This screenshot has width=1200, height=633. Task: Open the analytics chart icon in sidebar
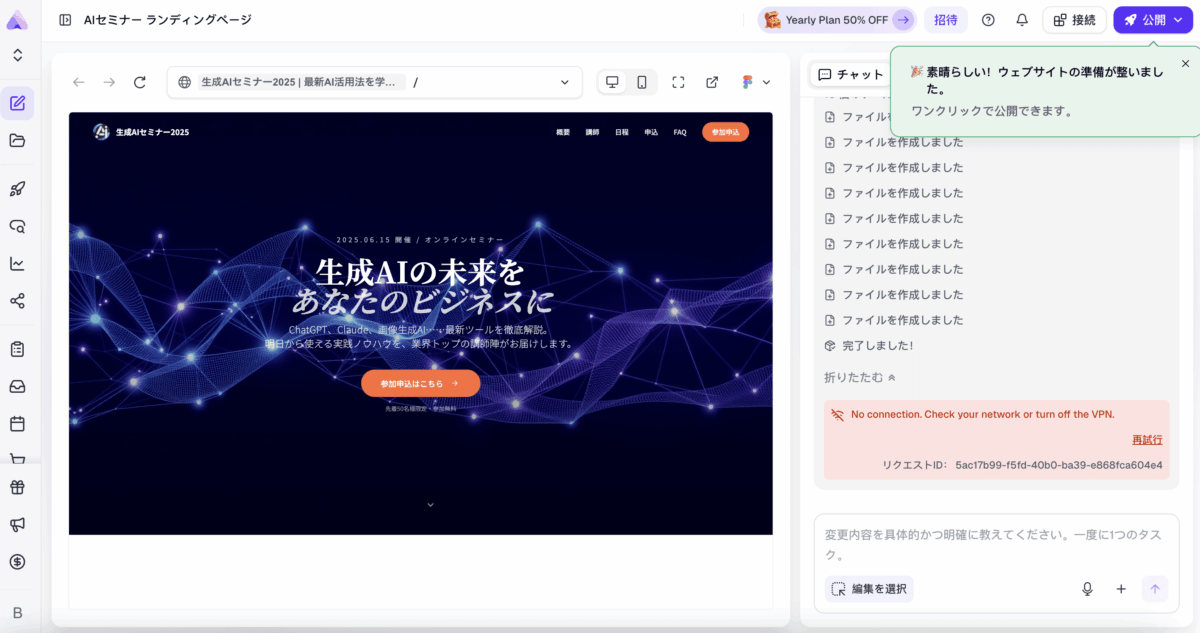tap(17, 264)
